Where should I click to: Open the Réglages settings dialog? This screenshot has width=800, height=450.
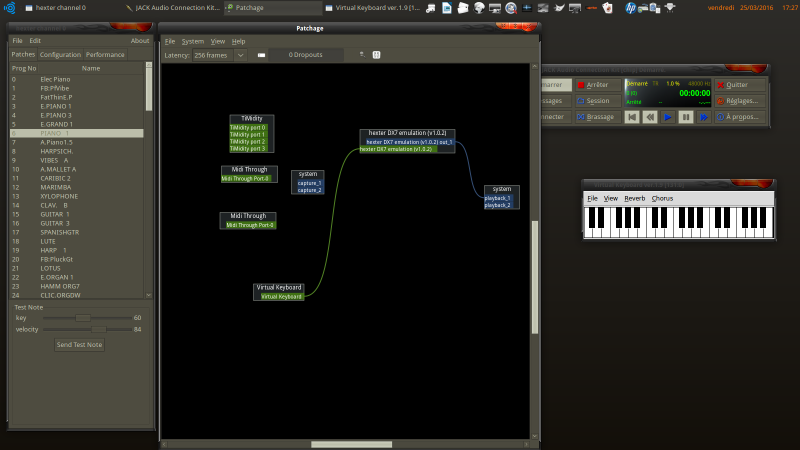[x=739, y=101]
